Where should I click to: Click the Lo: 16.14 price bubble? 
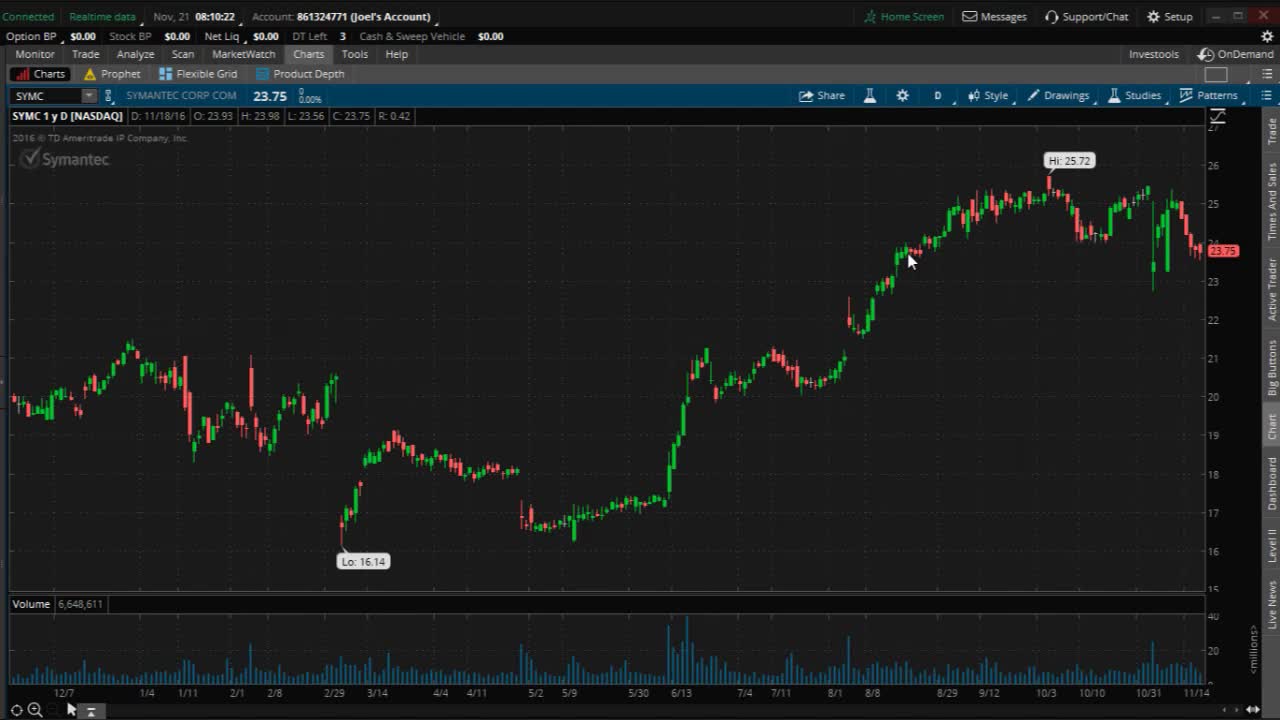tap(363, 562)
